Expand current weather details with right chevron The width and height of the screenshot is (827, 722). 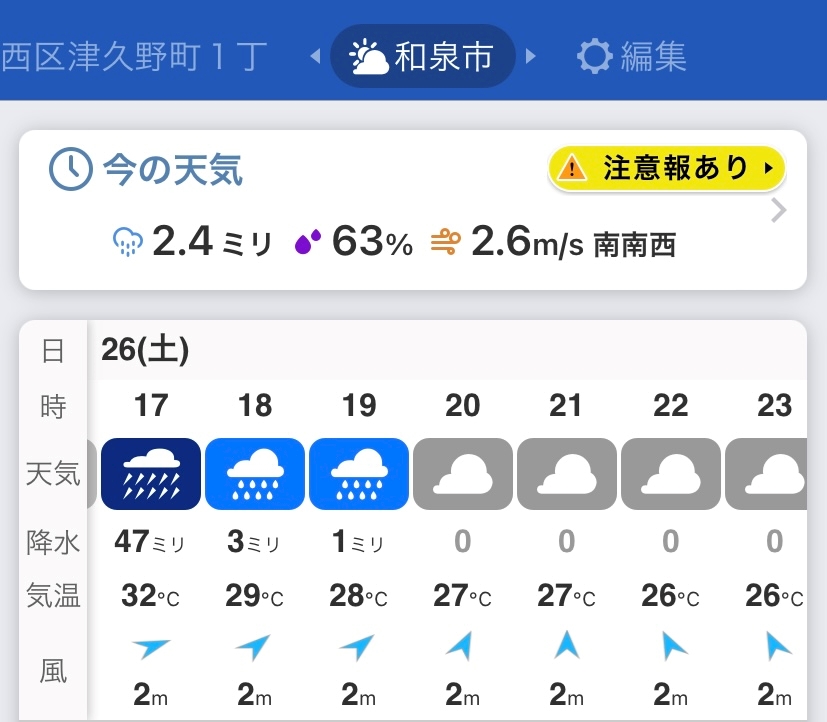coord(780,211)
